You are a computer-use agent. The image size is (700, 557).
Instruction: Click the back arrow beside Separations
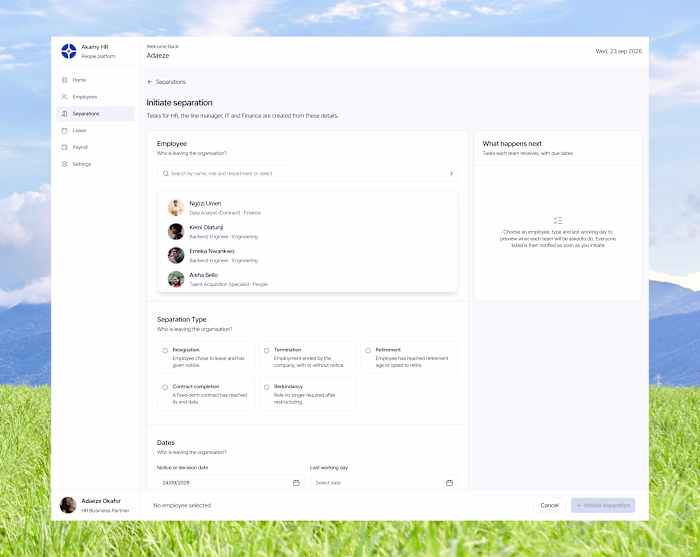click(150, 82)
